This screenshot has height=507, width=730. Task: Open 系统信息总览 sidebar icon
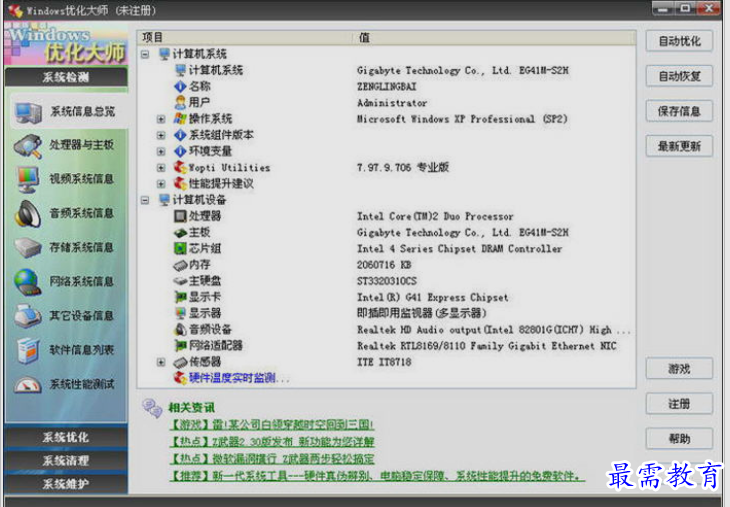pyautogui.click(x=28, y=112)
